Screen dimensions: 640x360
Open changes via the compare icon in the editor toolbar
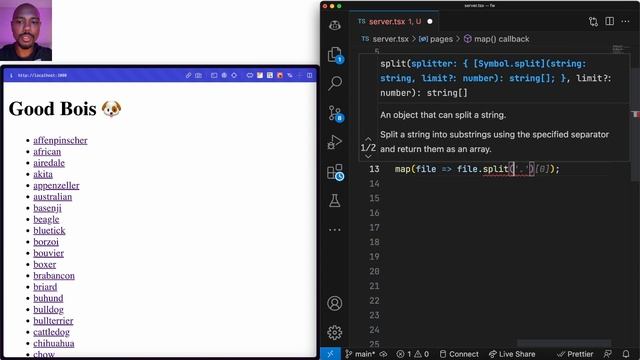click(593, 21)
